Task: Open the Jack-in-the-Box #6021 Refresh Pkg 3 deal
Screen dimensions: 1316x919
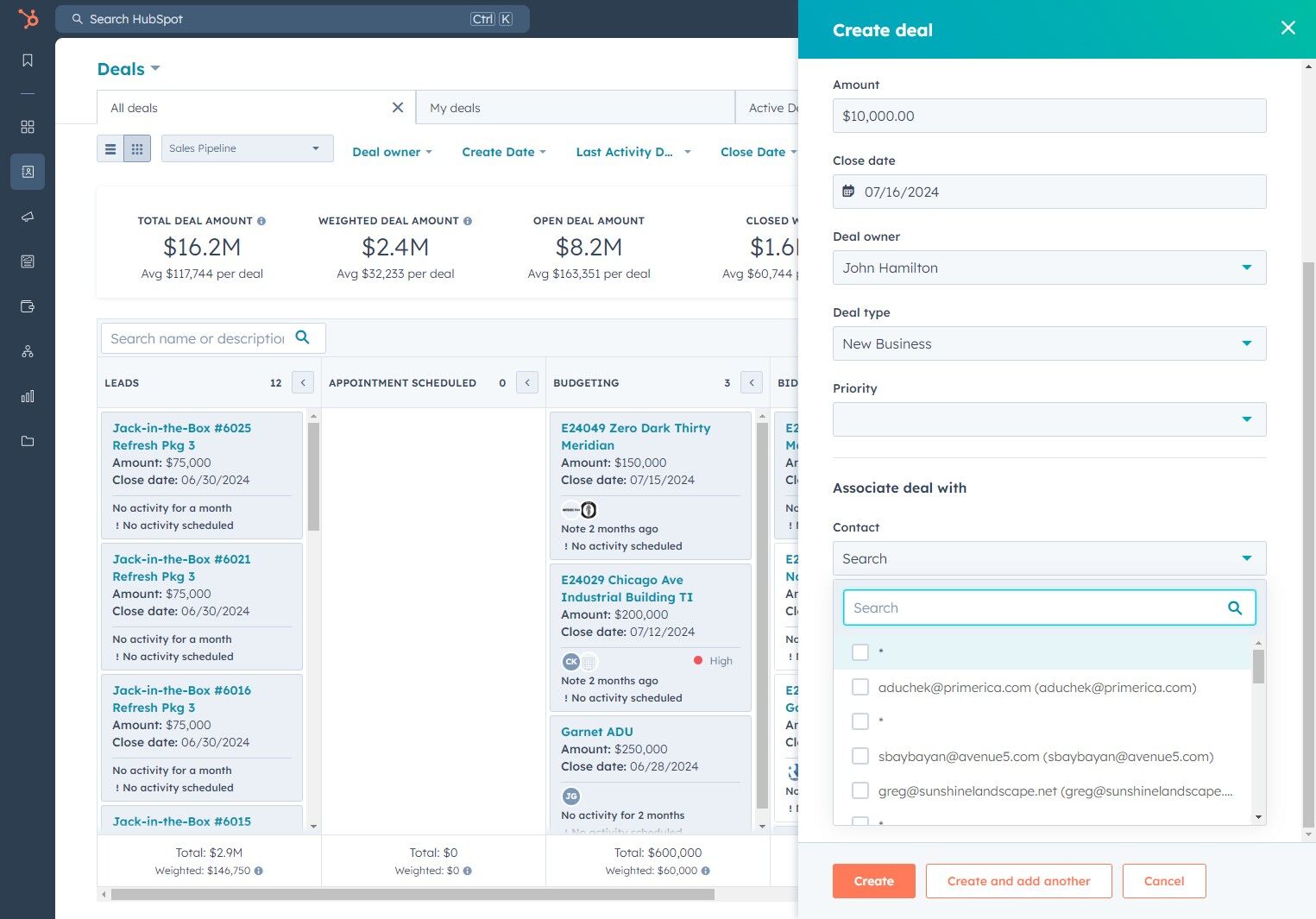Action: [x=182, y=568]
